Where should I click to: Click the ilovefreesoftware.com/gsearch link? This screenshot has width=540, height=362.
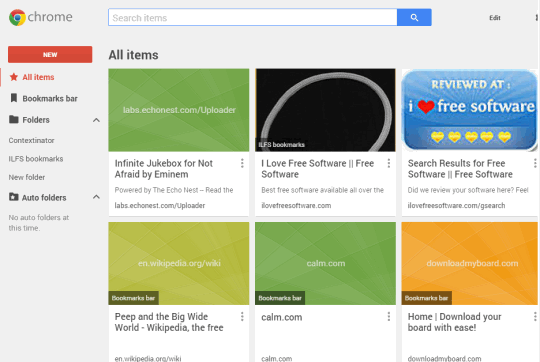[456, 206]
